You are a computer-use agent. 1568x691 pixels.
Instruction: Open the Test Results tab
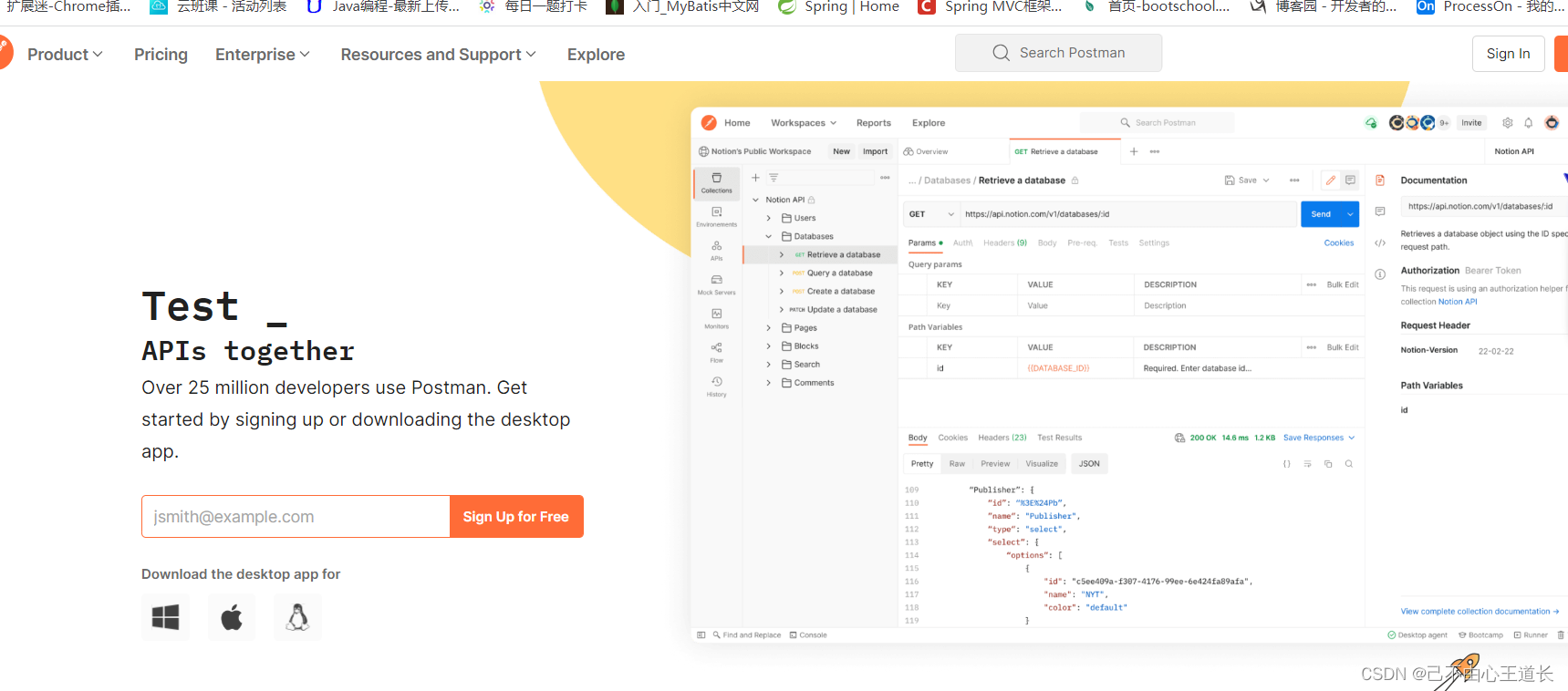1059,438
